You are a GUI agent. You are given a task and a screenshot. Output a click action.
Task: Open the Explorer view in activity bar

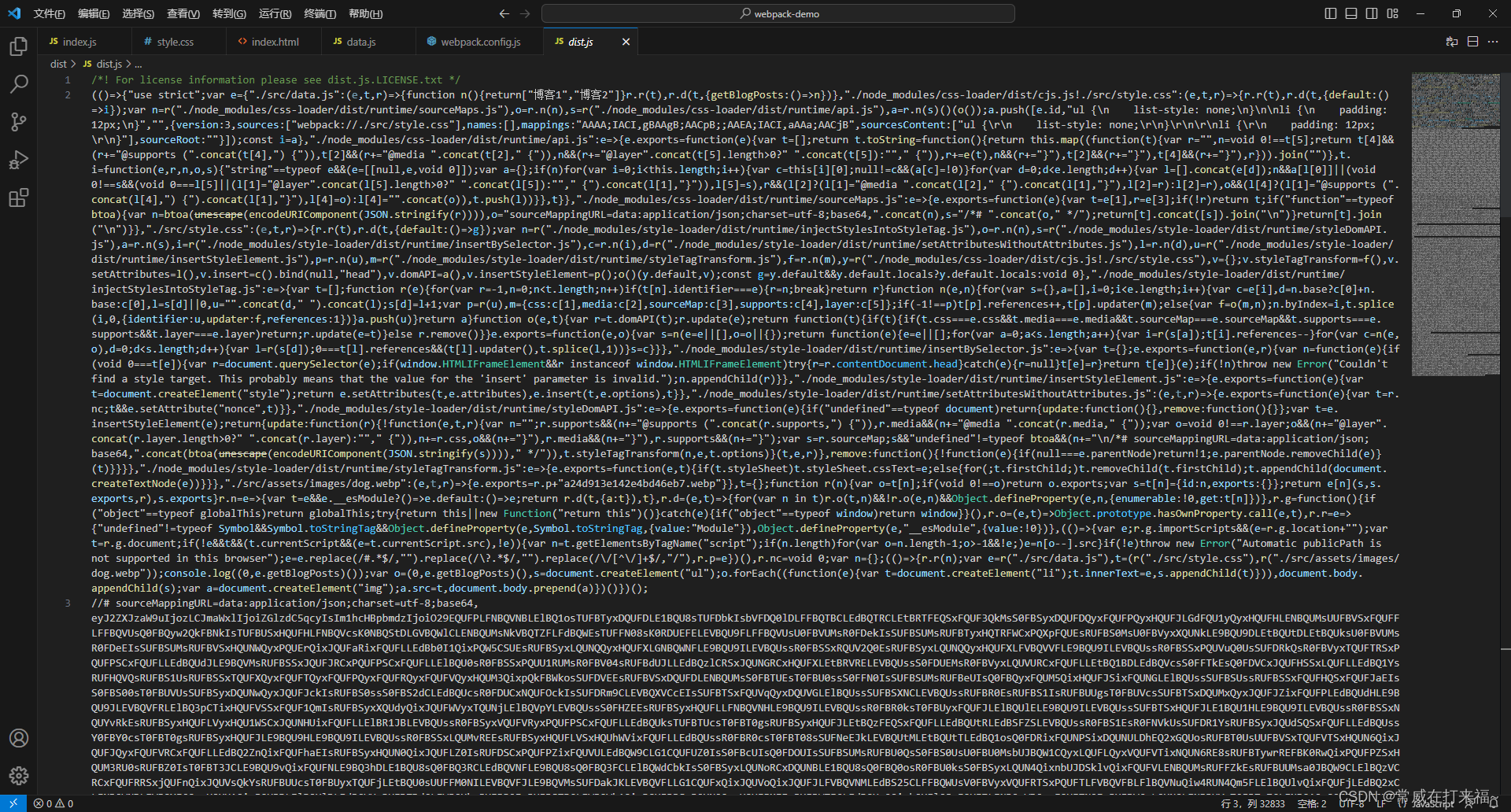pos(19,46)
